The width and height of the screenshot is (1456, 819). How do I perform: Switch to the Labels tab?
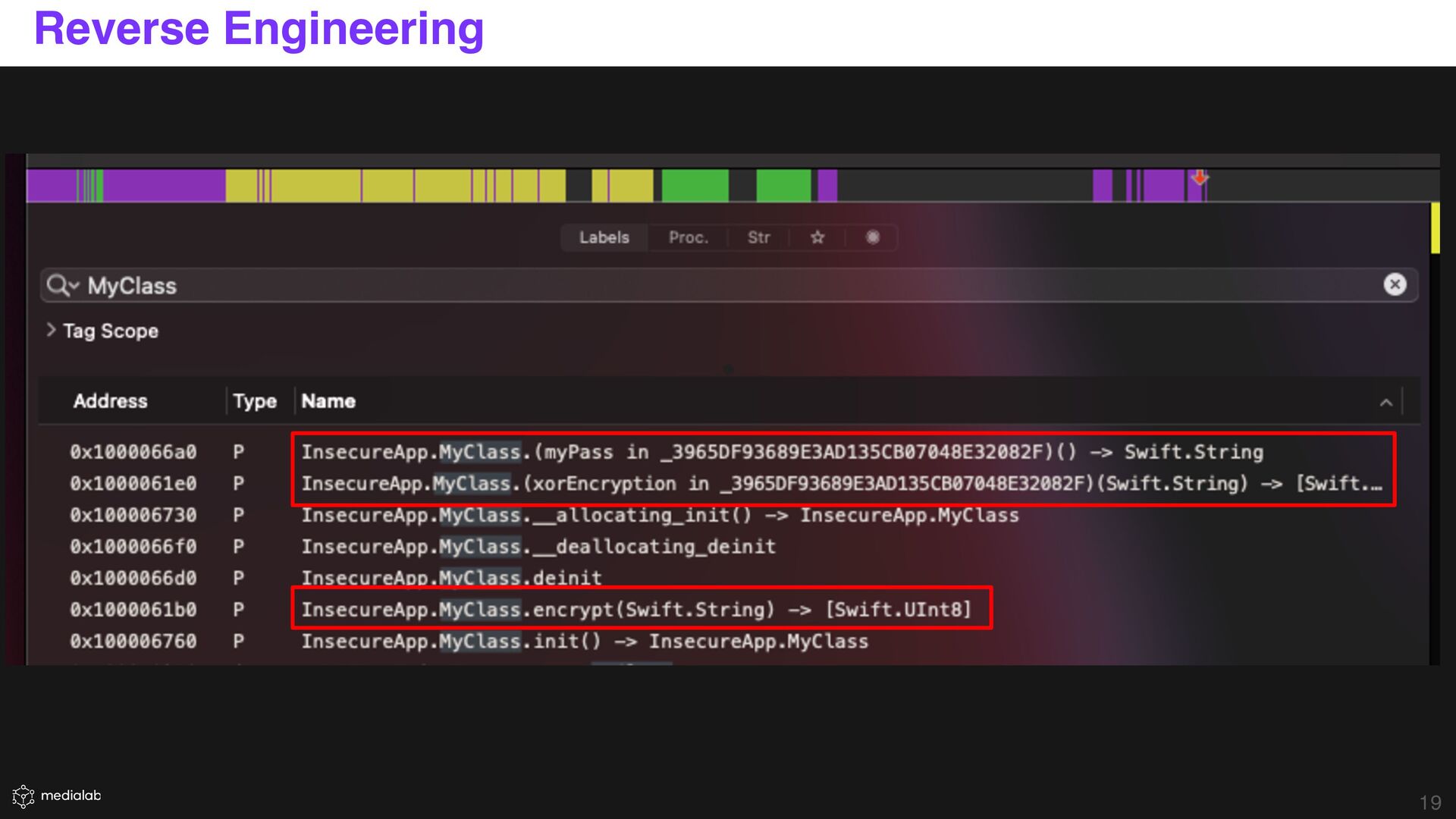click(x=604, y=237)
